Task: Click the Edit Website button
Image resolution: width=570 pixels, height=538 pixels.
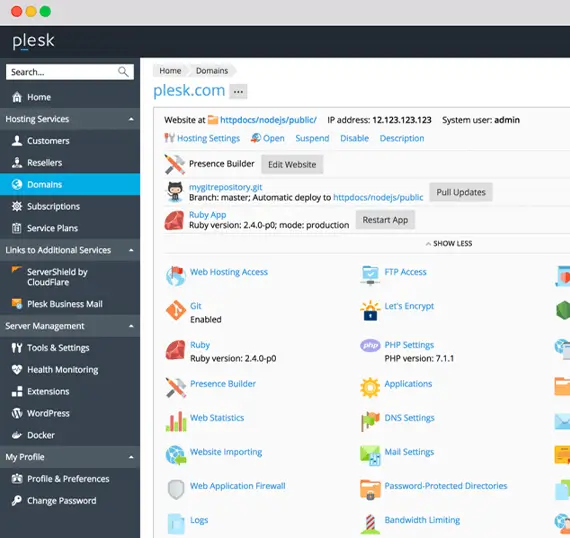Action: 292,165
